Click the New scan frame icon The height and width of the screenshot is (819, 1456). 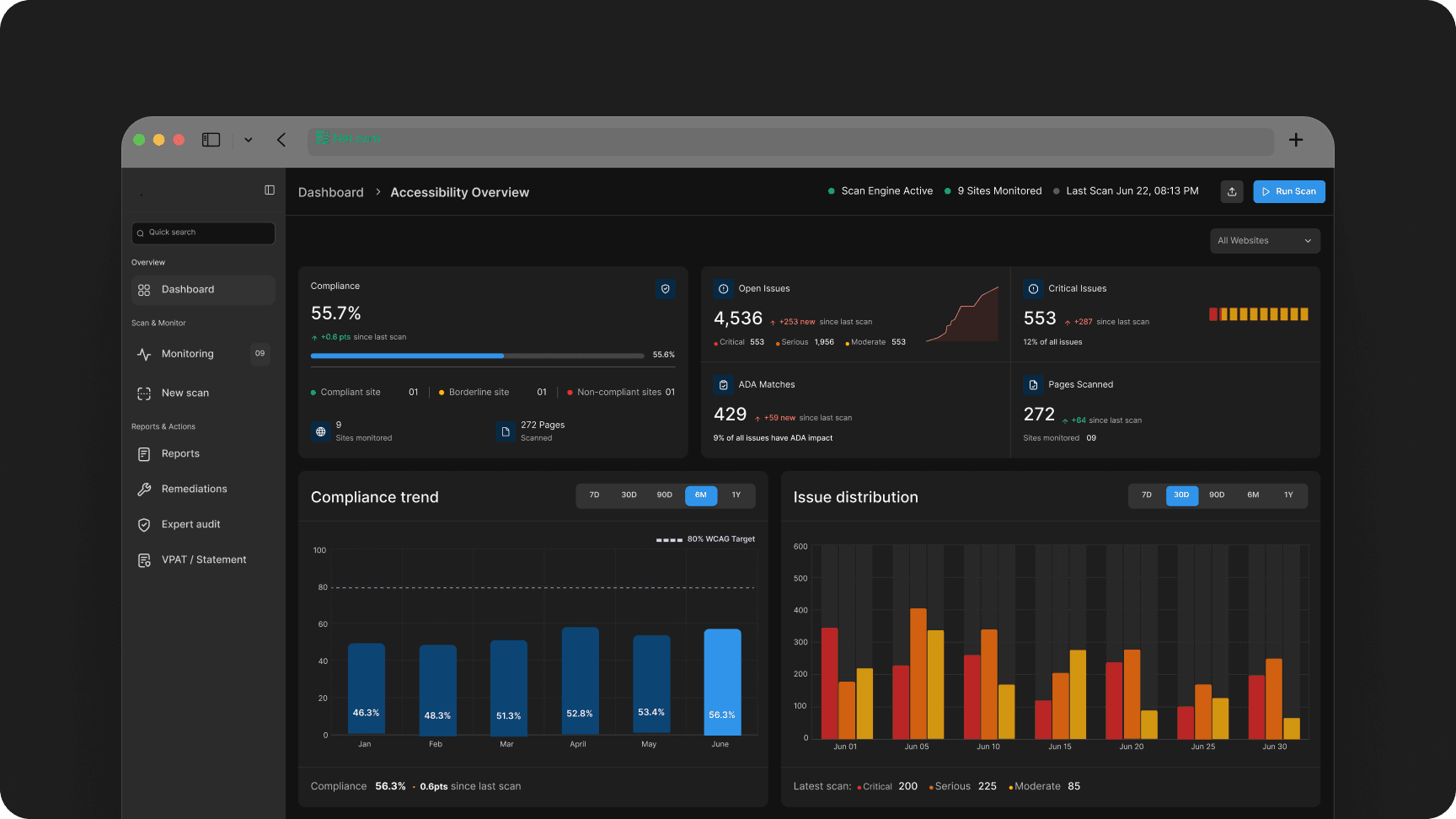click(x=144, y=393)
